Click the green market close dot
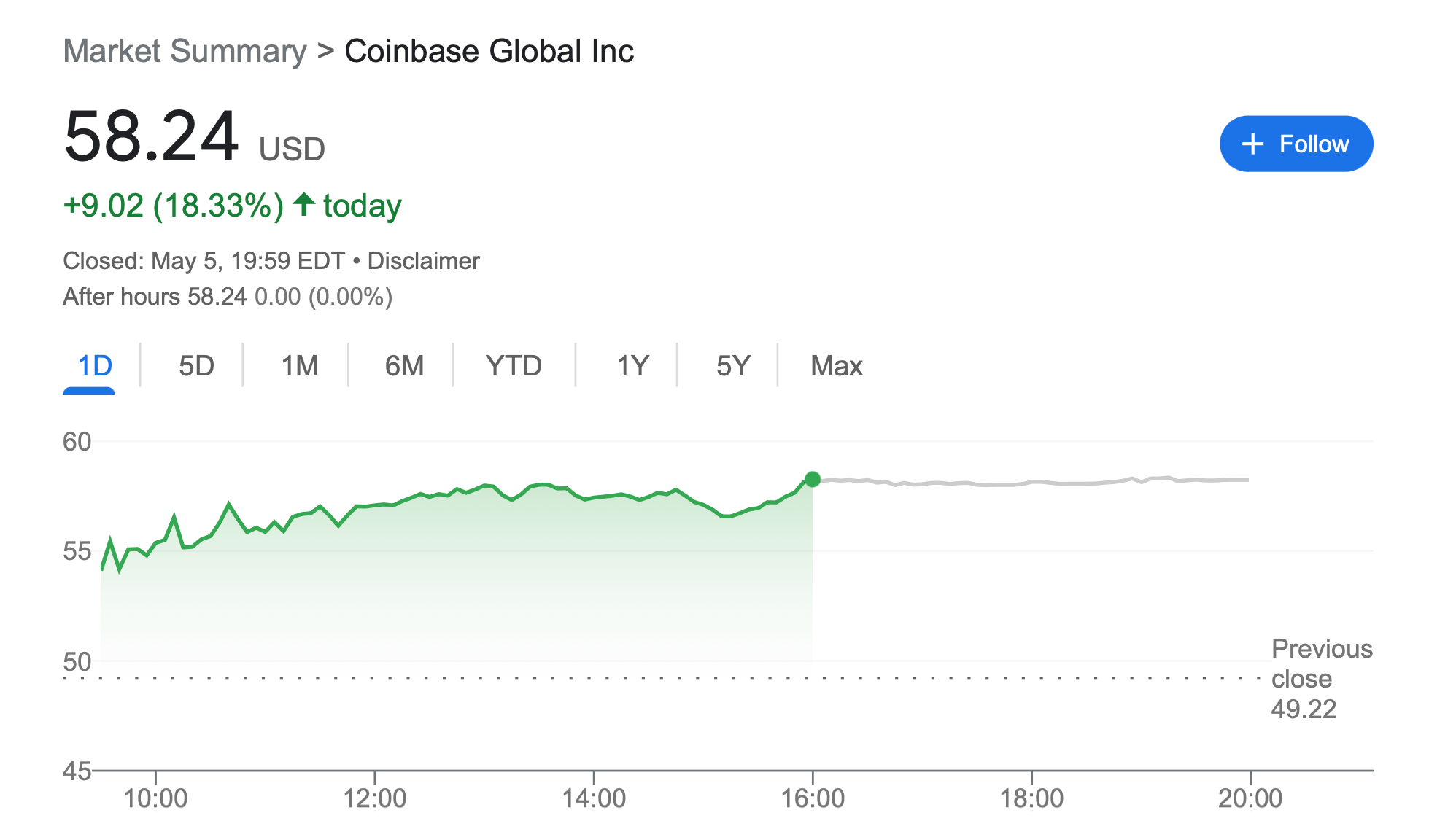This screenshot has height=837, width=1456. [x=812, y=479]
